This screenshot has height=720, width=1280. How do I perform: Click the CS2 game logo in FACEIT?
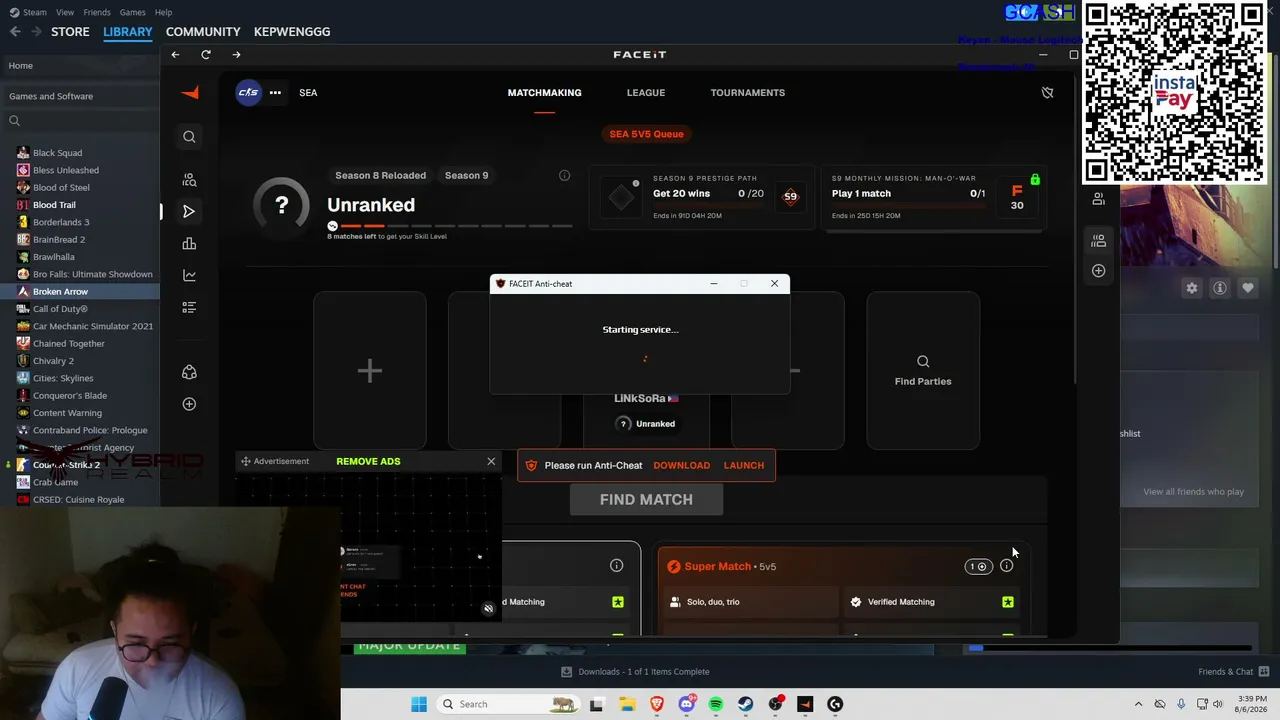(248, 93)
